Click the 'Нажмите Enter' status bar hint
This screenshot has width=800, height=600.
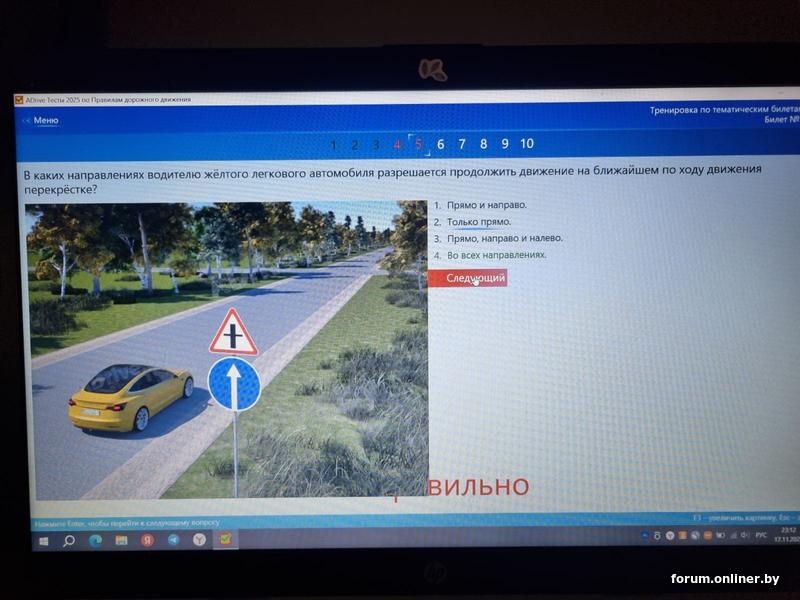[x=127, y=523]
